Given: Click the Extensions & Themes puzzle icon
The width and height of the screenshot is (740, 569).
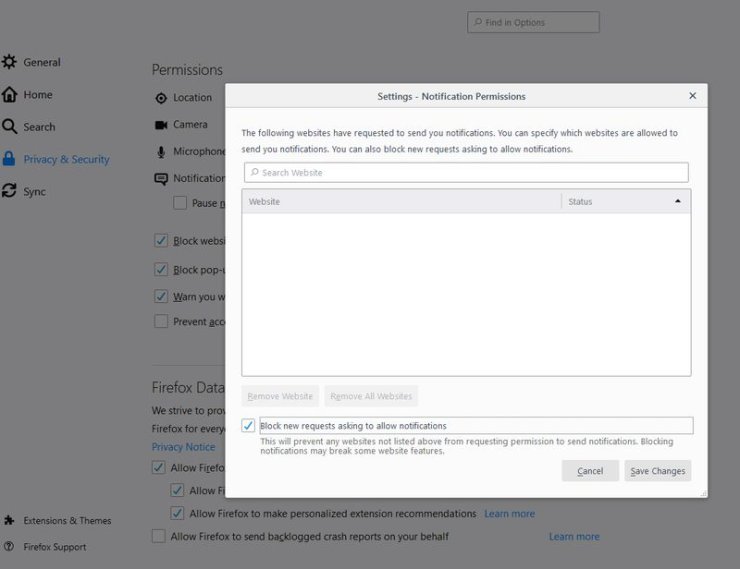Looking at the screenshot, I should [x=9, y=520].
